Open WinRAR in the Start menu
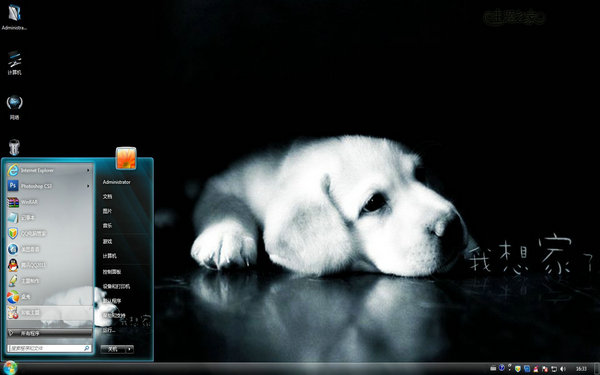Image resolution: width=600 pixels, height=375 pixels. [x=49, y=202]
